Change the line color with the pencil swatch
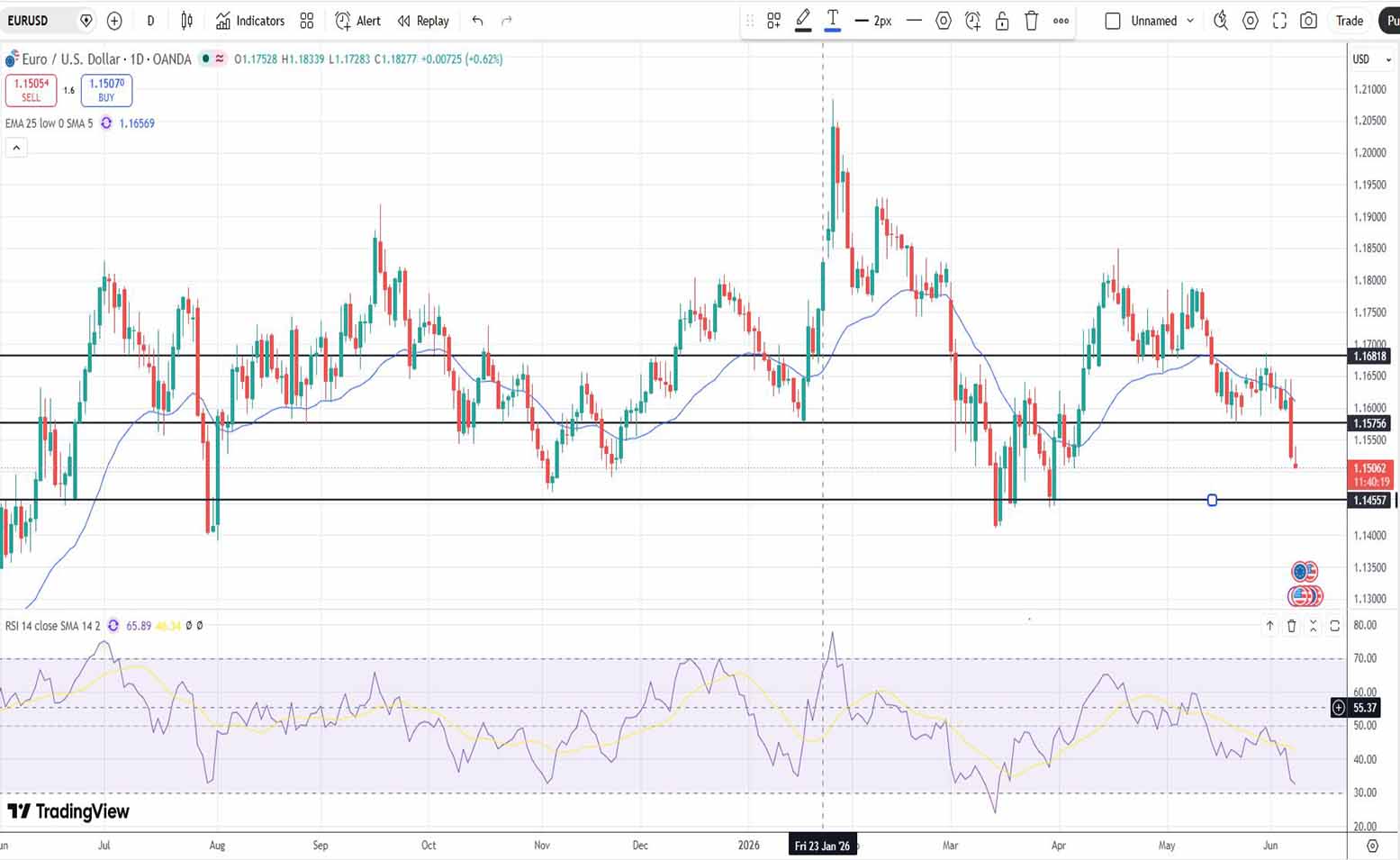Screen dimensions: 1400x860 [803, 20]
